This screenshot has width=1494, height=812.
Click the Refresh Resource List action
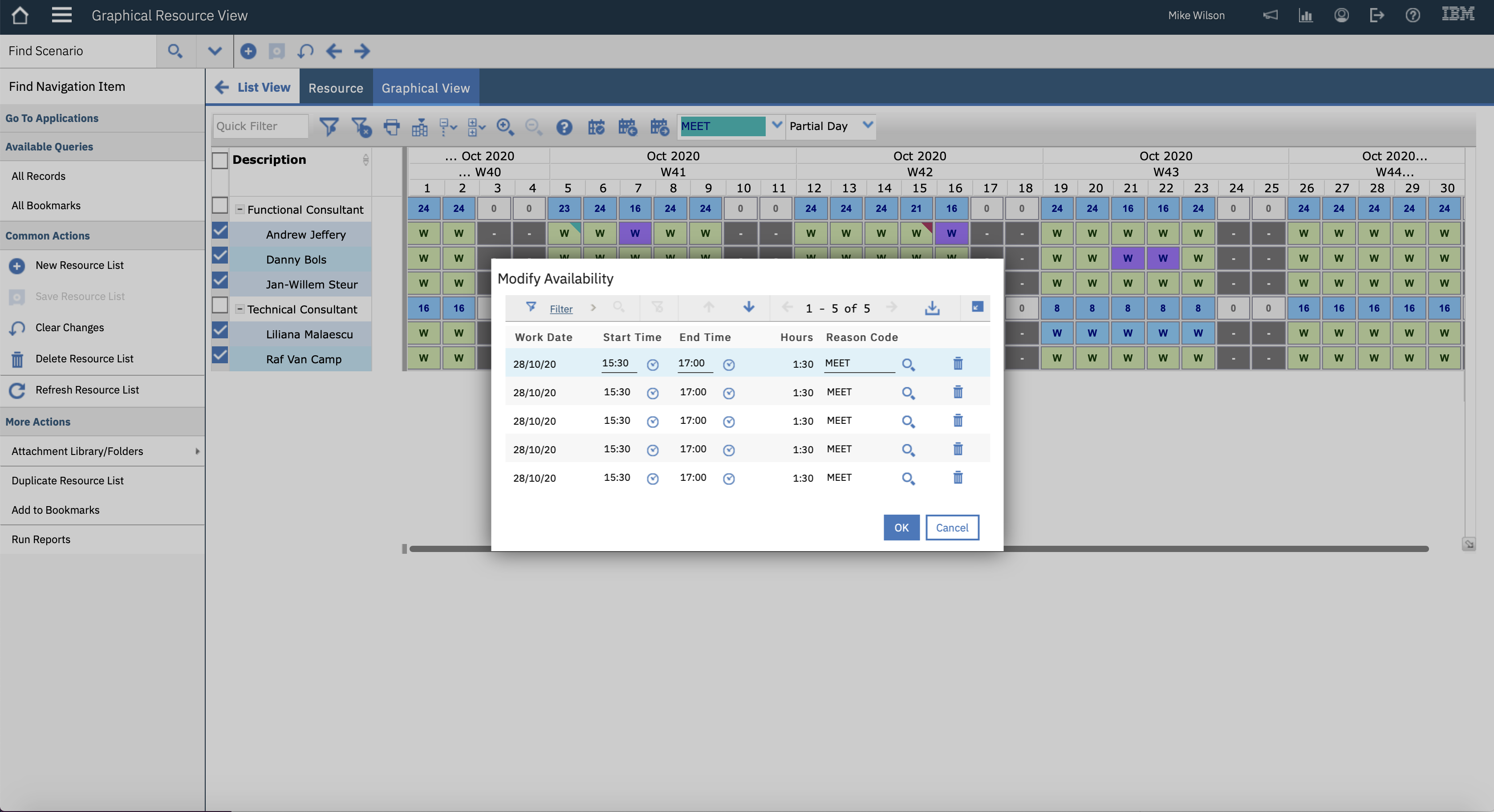point(86,390)
